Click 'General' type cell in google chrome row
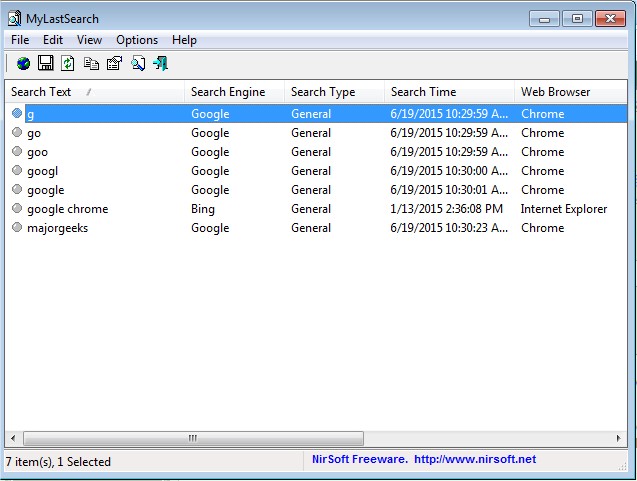Image resolution: width=637 pixels, height=481 pixels. pyautogui.click(x=311, y=209)
